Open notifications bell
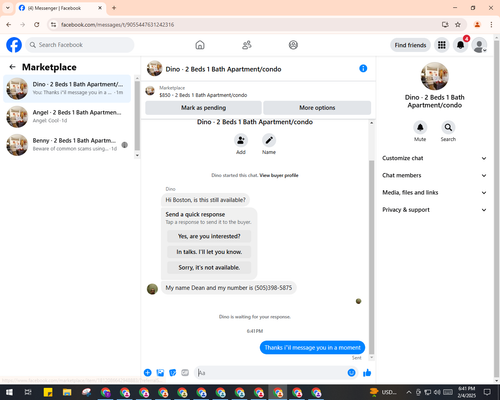 (x=460, y=45)
